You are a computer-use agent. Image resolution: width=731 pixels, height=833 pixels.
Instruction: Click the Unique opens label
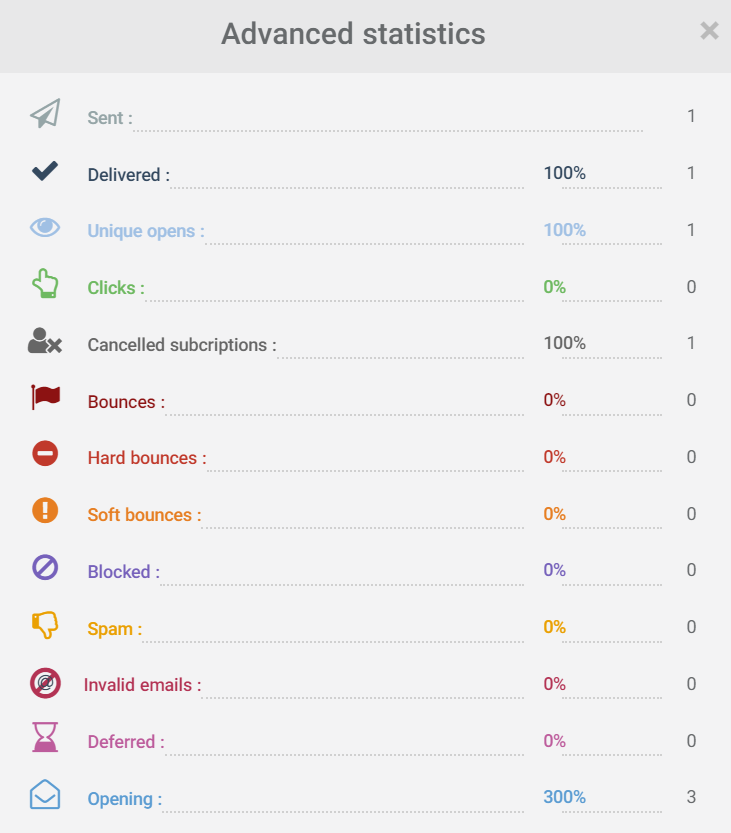145,231
